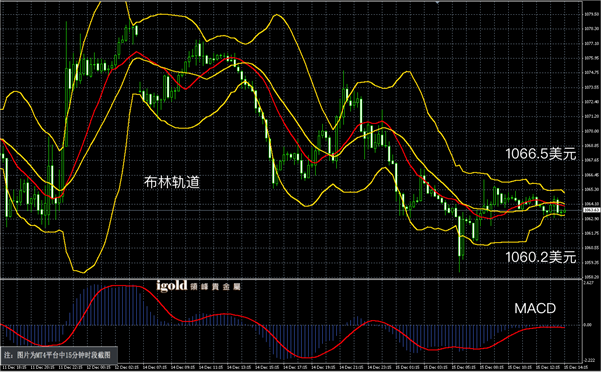
Task: Select the 布林轨道 text label
Action: coord(172,182)
